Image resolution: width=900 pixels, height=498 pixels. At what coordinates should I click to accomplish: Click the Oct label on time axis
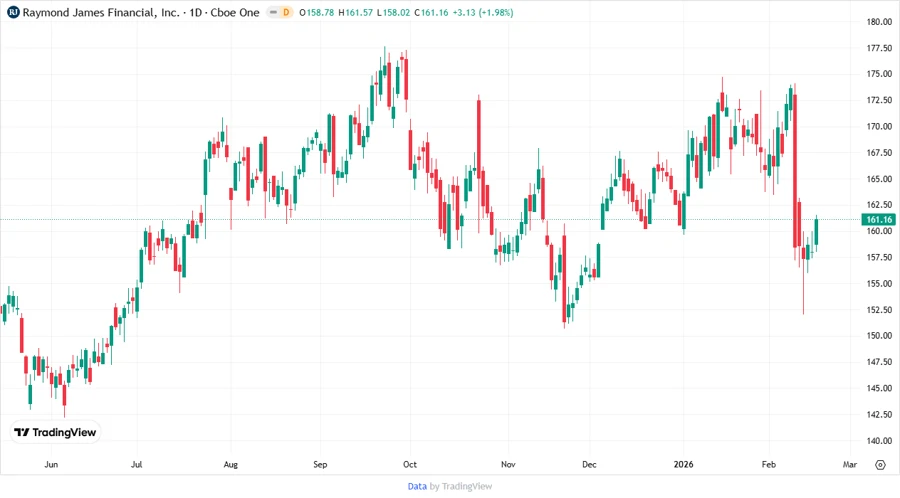(x=410, y=464)
